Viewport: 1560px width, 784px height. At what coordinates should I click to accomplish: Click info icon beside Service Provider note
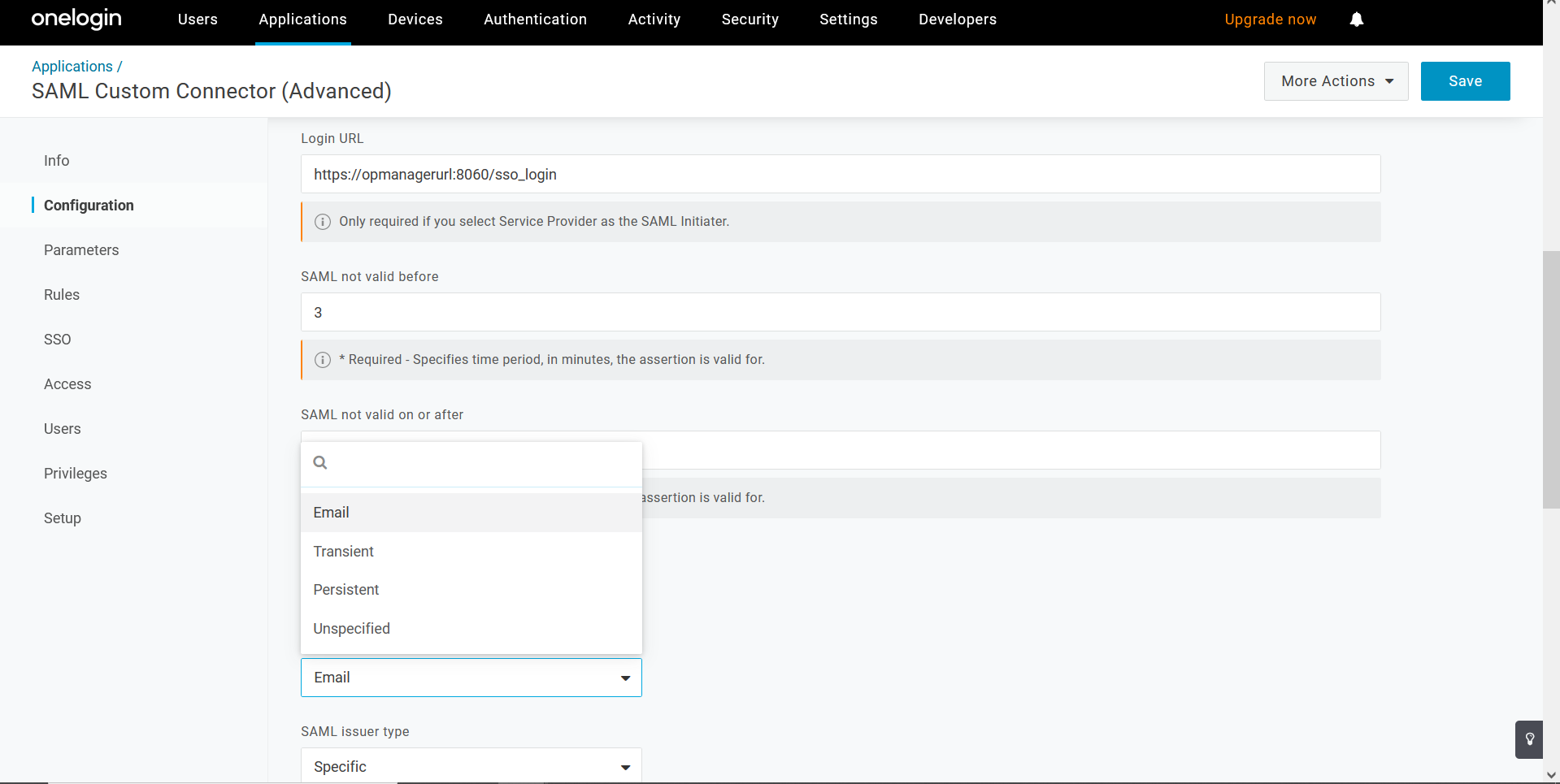(323, 222)
